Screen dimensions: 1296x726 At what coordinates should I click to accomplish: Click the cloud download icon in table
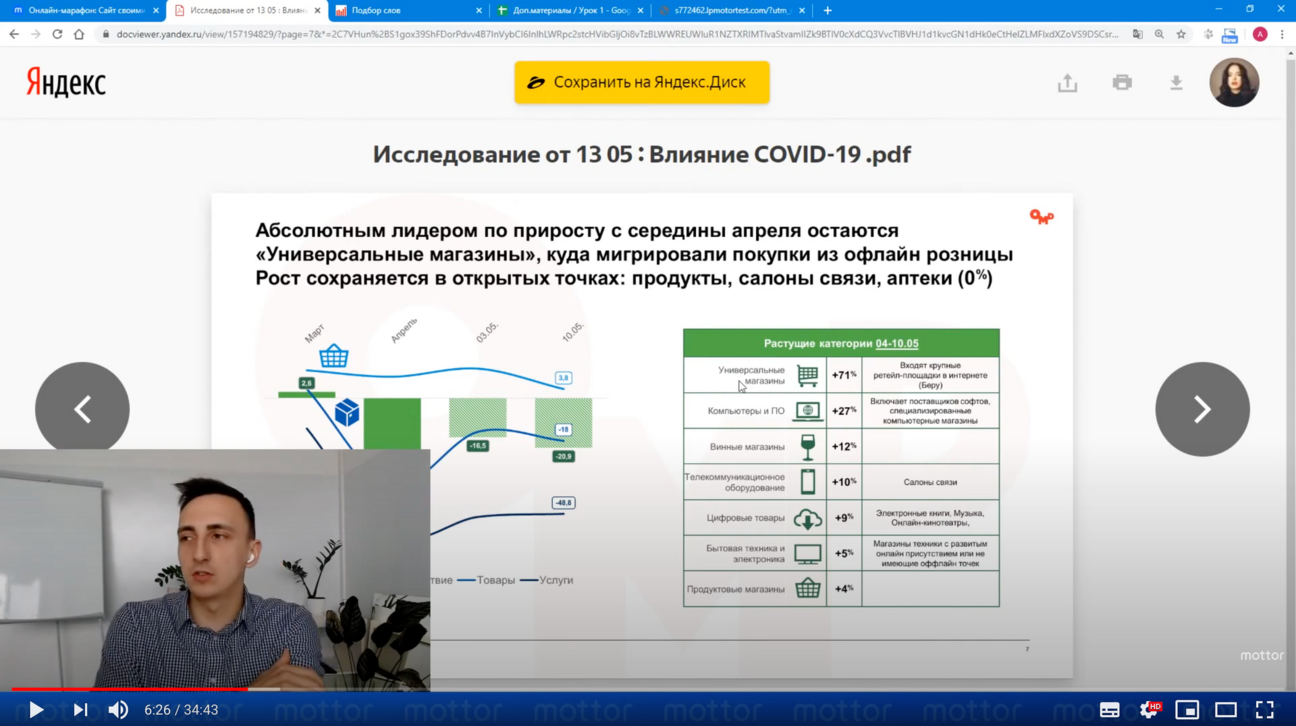[x=807, y=518]
